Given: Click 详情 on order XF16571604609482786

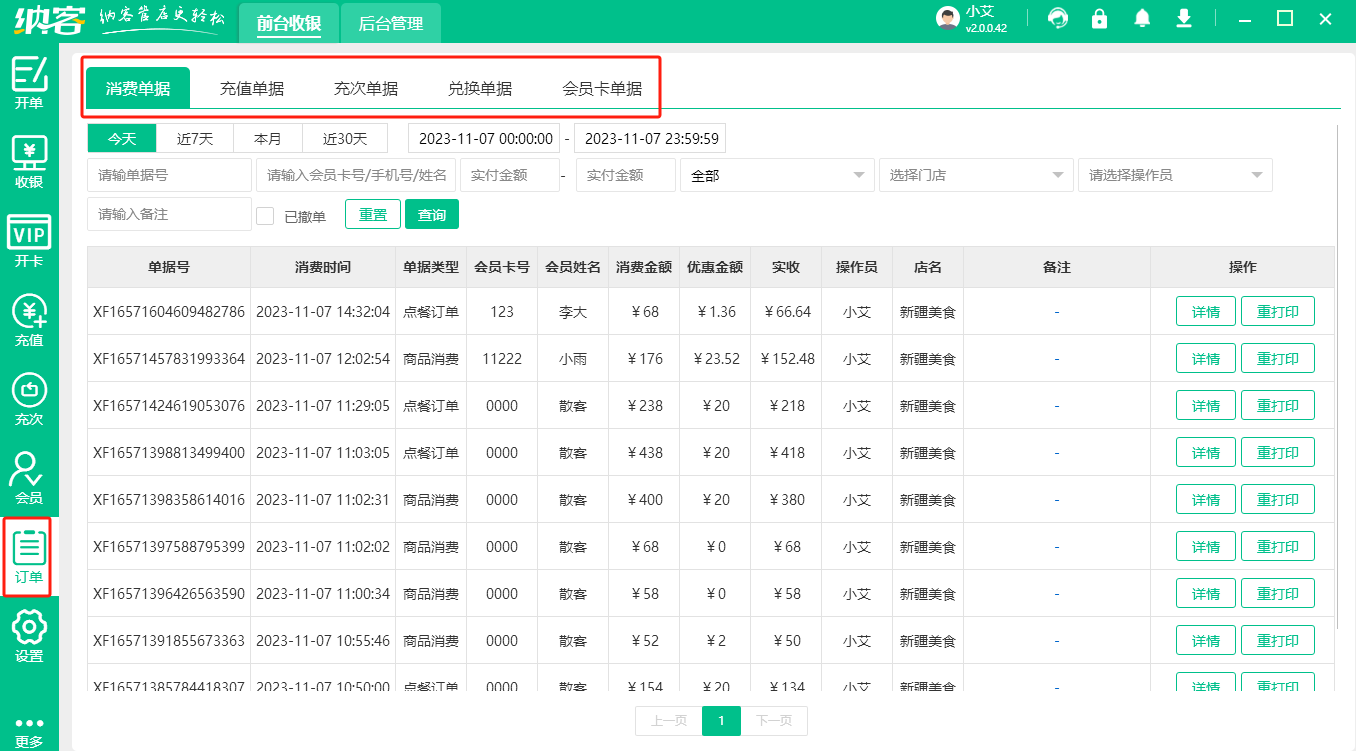Looking at the screenshot, I should tap(1205, 311).
